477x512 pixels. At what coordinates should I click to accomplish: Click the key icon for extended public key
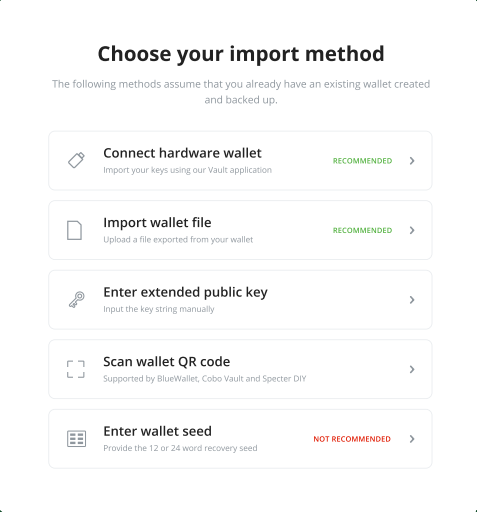(x=76, y=299)
